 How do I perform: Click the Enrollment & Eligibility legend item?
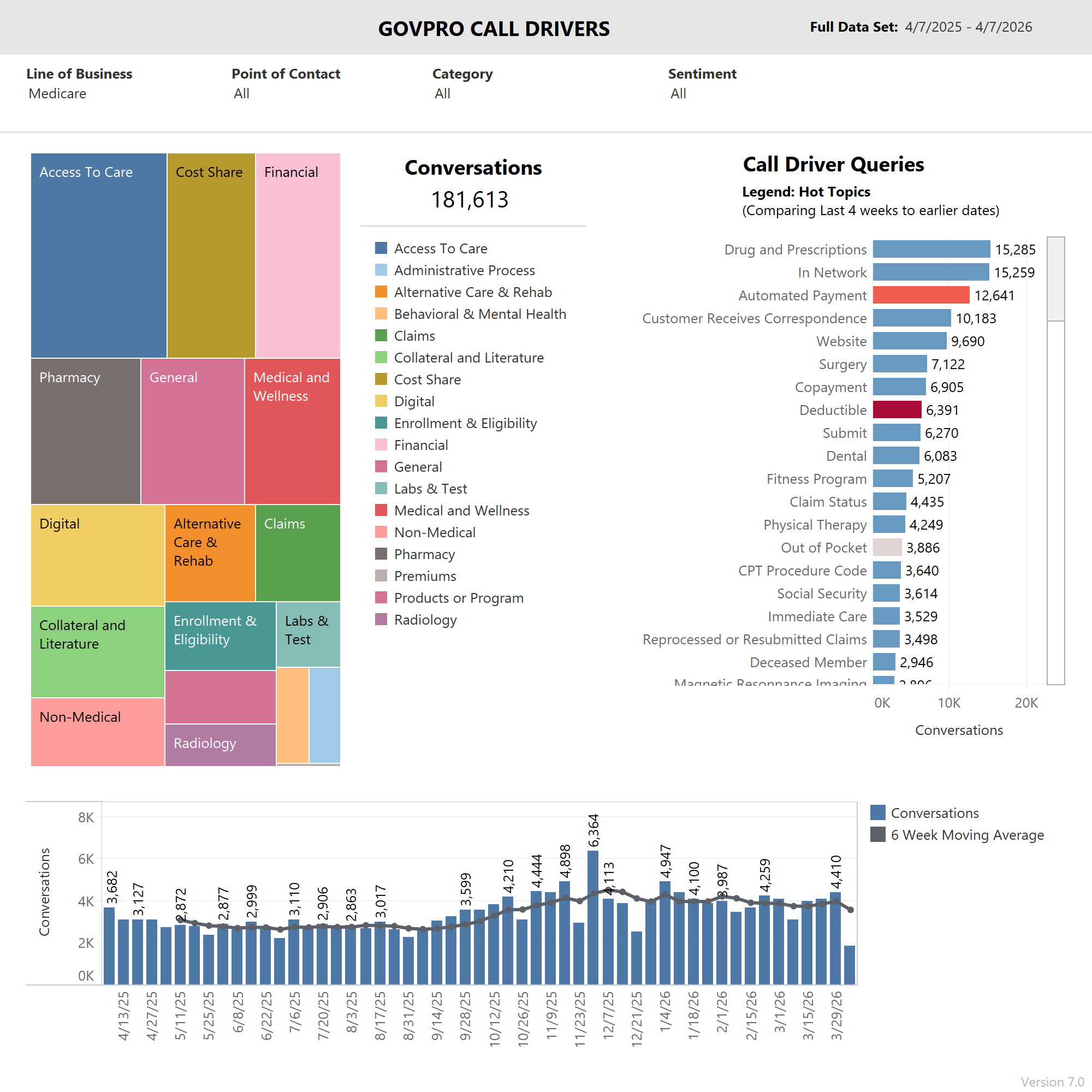point(465,423)
